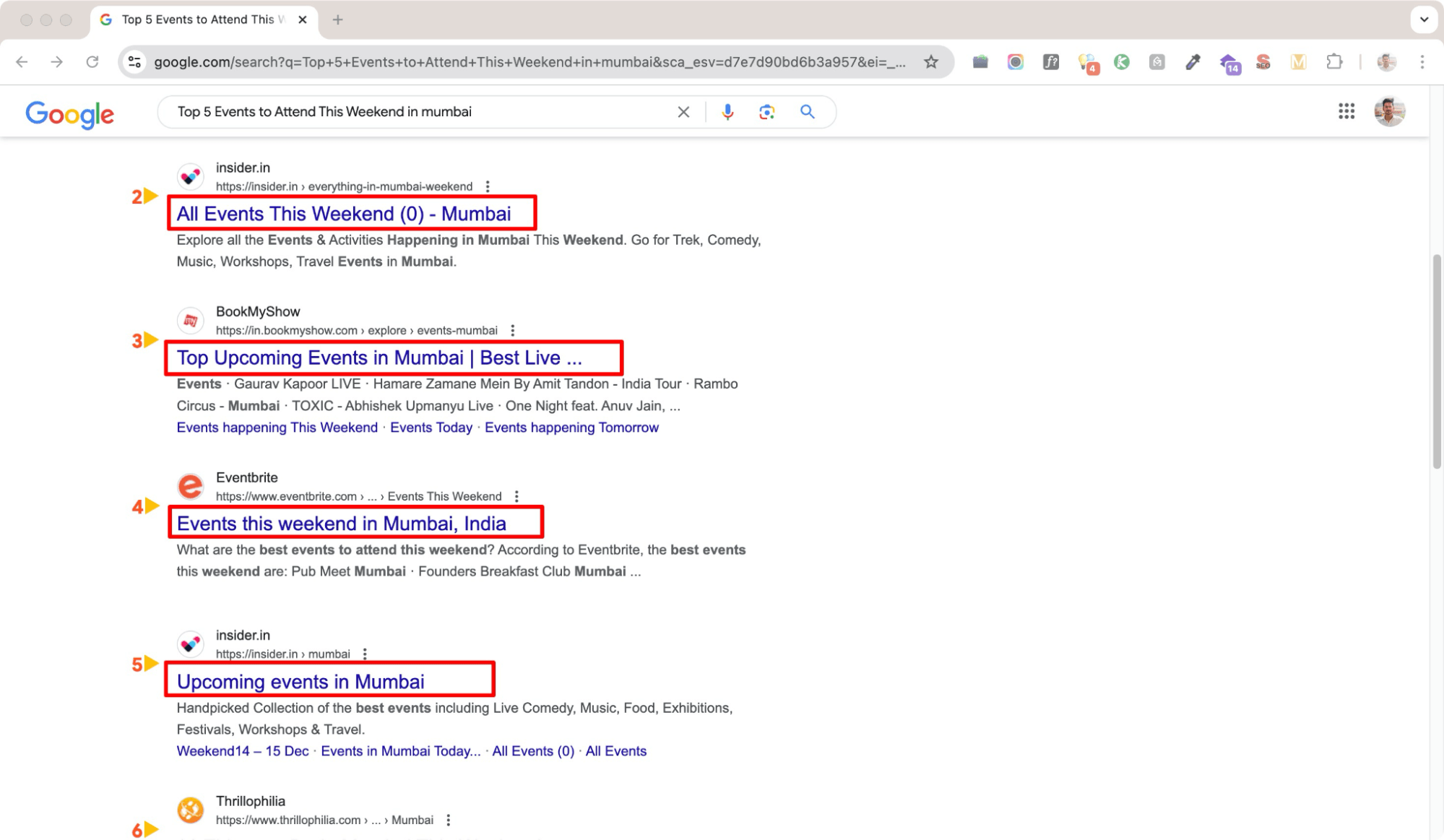Follow 'Events happening This Weekend' sitelink
Screen dimensions: 1444x840
[277, 428]
